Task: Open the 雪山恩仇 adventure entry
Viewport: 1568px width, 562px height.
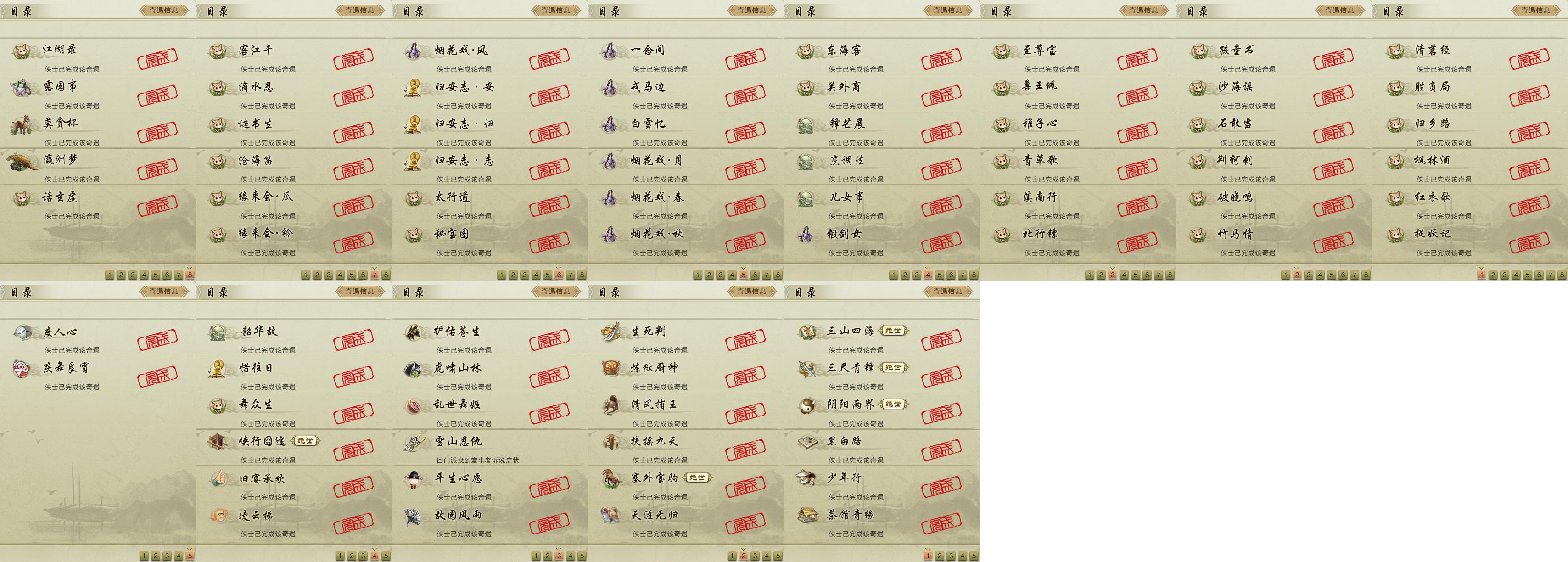Action: (x=490, y=448)
